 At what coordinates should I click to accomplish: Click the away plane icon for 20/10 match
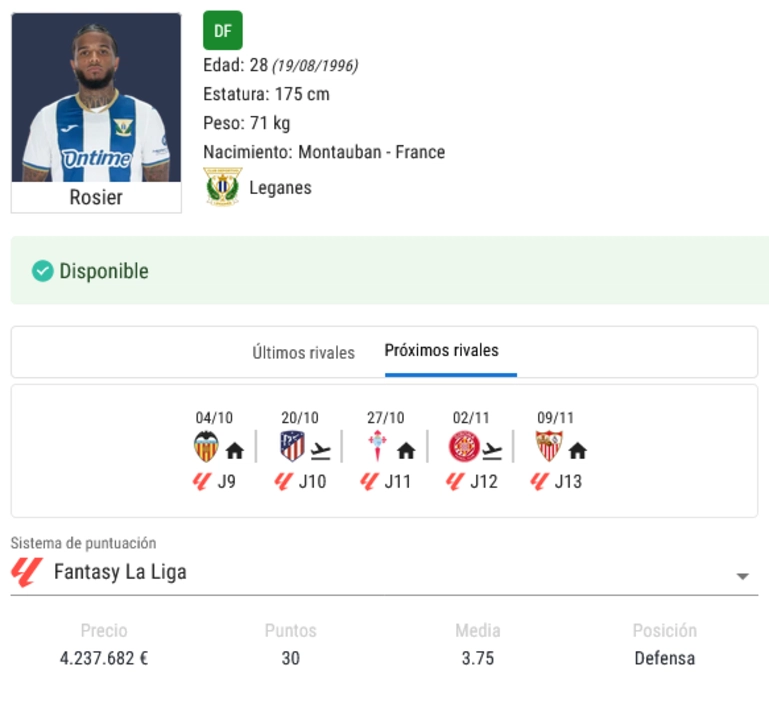coord(321,451)
